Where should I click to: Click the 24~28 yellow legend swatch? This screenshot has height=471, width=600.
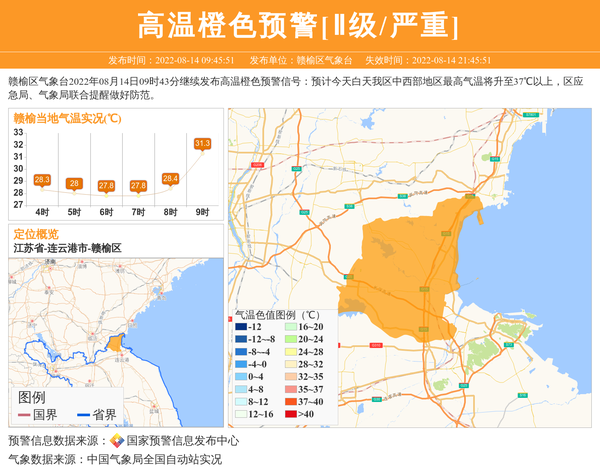tap(290, 352)
